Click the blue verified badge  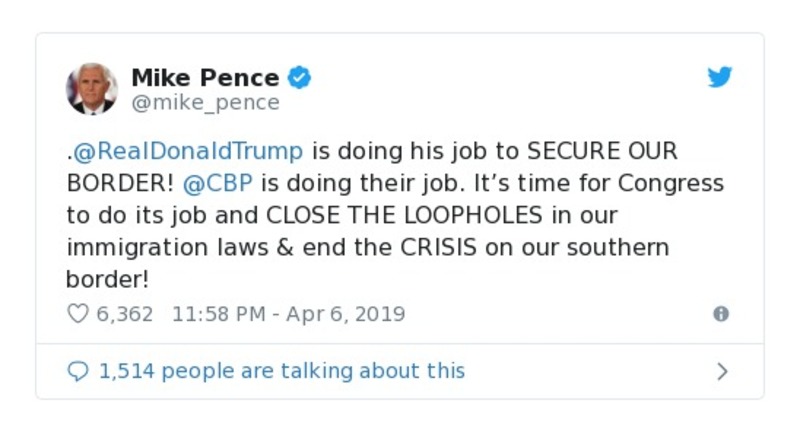[x=300, y=76]
